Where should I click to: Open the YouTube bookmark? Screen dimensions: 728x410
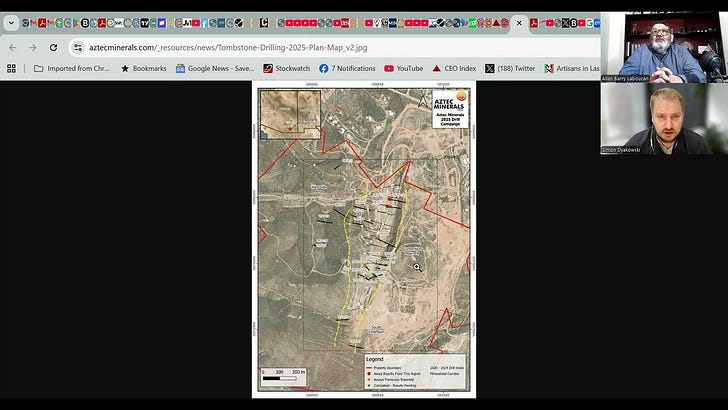pyautogui.click(x=403, y=68)
